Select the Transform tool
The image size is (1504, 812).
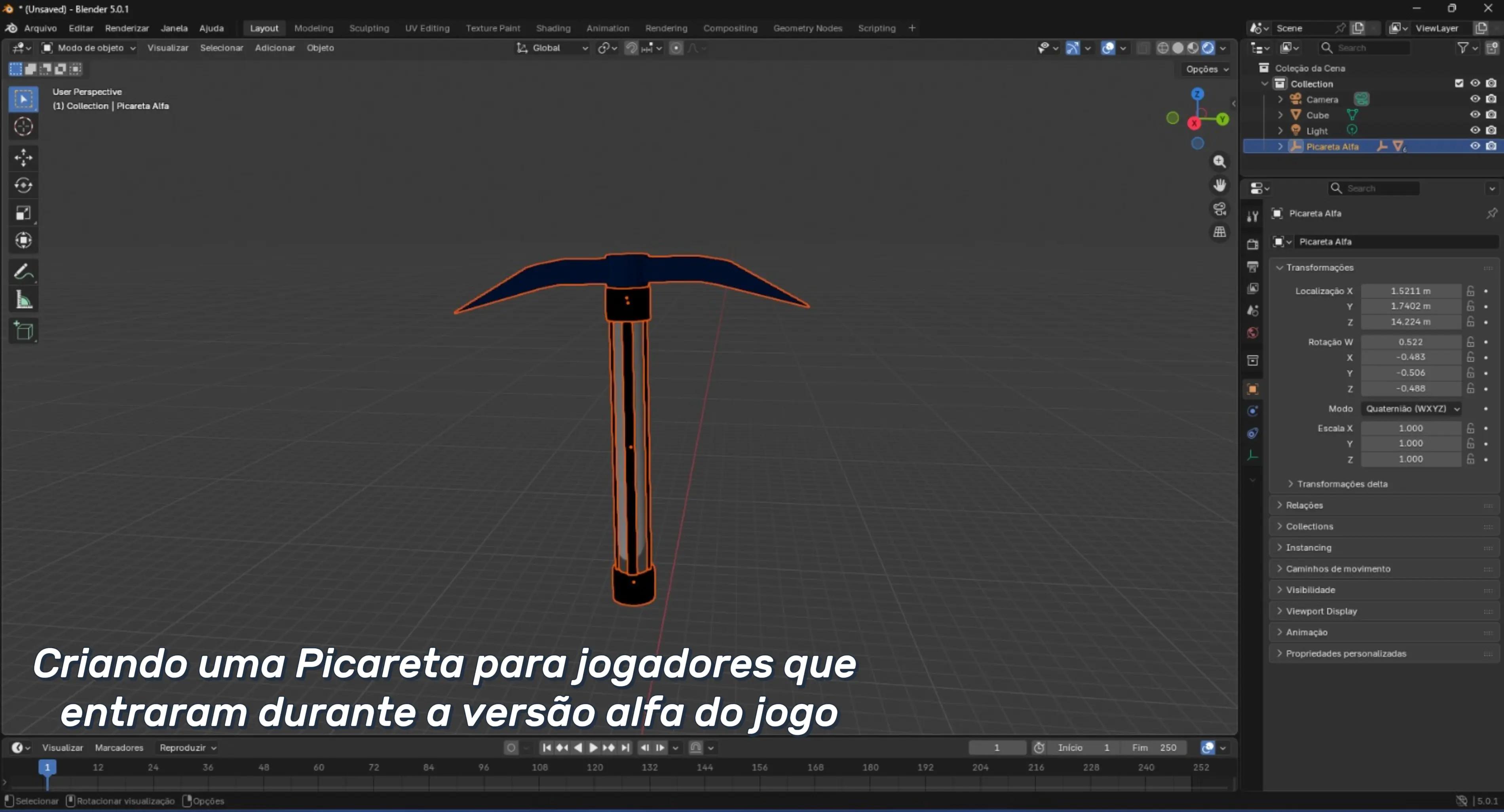point(23,241)
